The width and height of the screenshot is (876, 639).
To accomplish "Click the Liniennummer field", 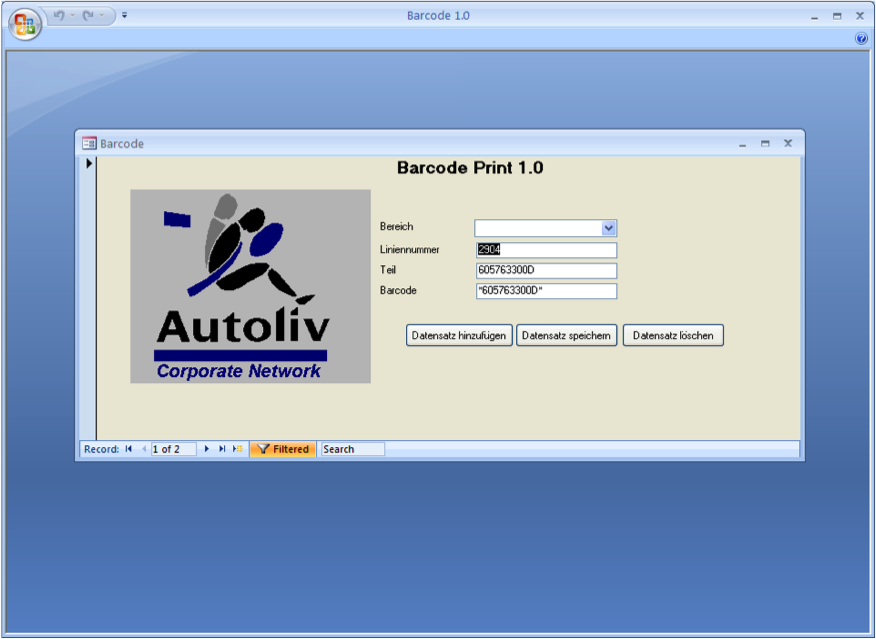I will click(546, 250).
